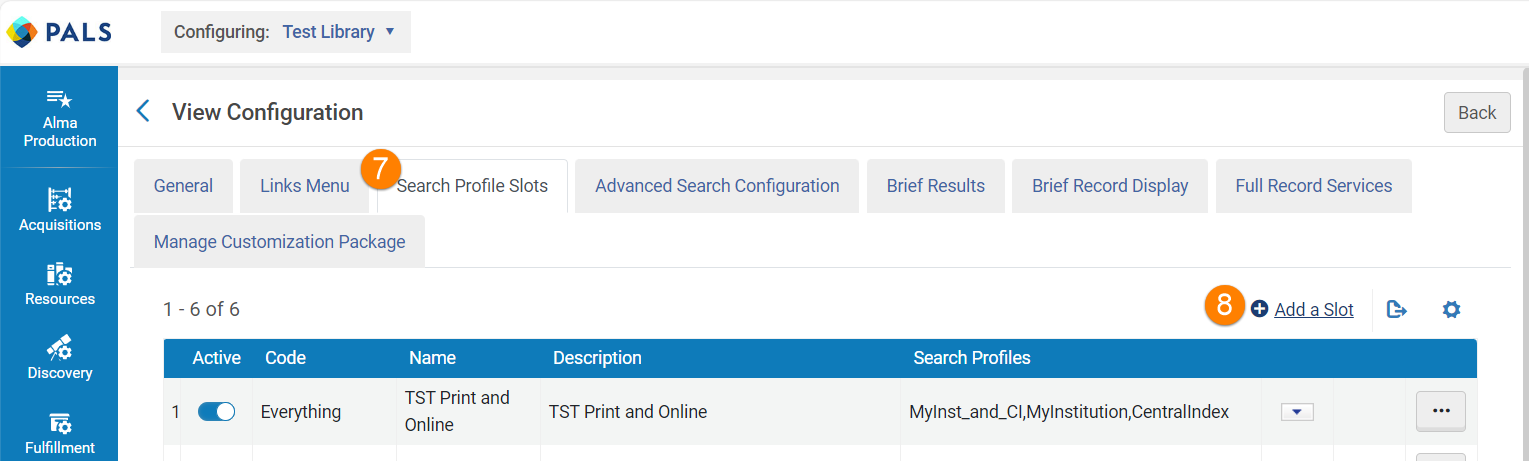The image size is (1529, 461).
Task: Open the Acquisitions sidebar icon
Action: (60, 199)
